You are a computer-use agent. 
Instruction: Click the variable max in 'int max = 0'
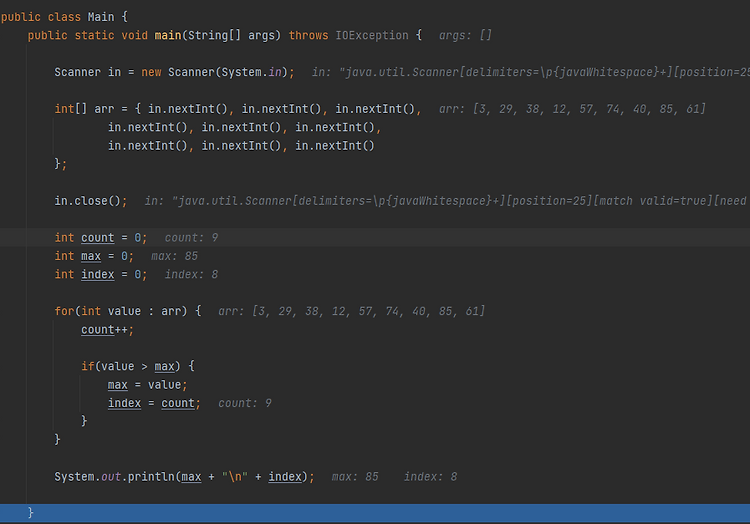[91, 256]
